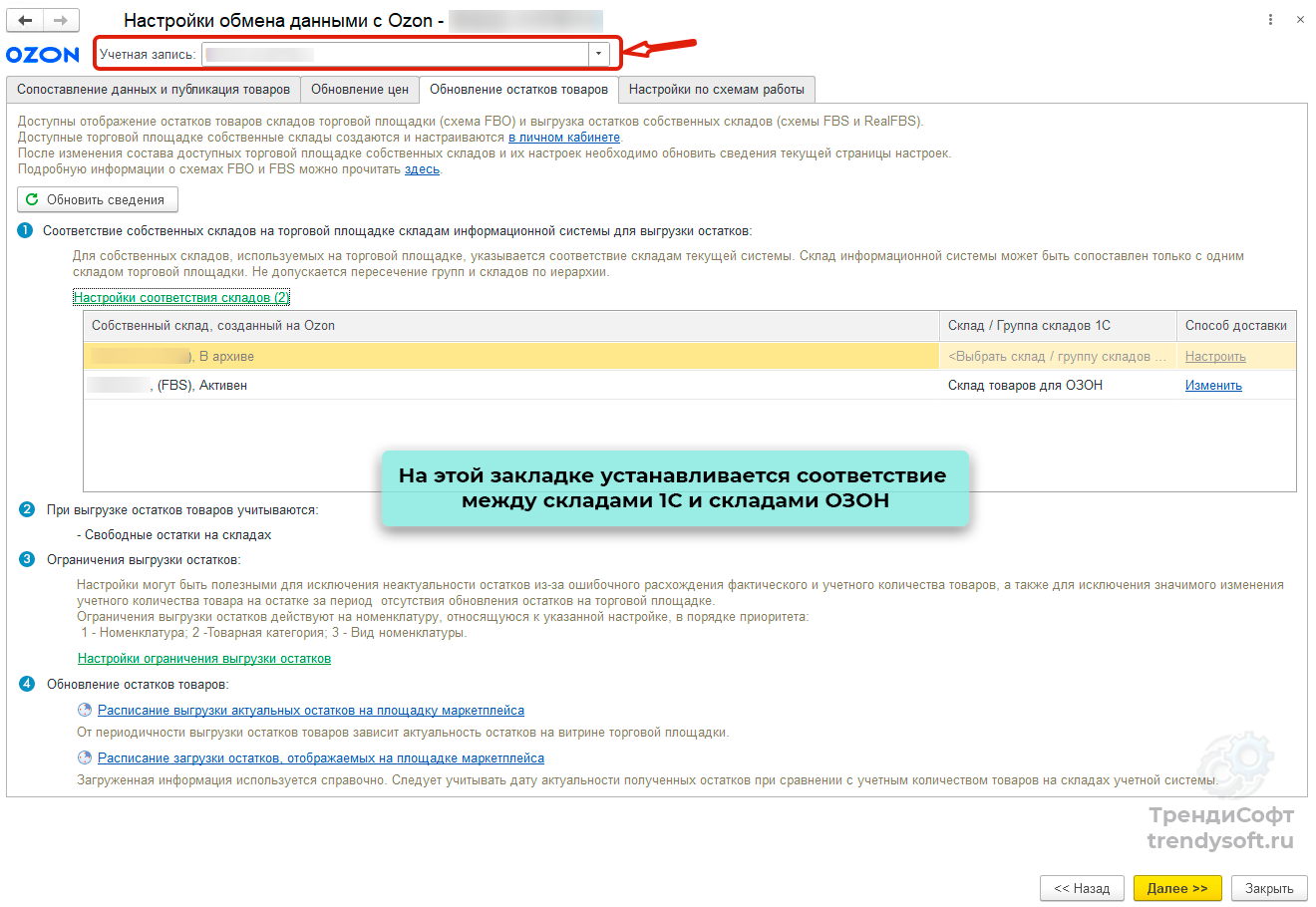Click the Способ доставки column header
The height and width of the screenshot is (907, 1316).
tap(1236, 326)
